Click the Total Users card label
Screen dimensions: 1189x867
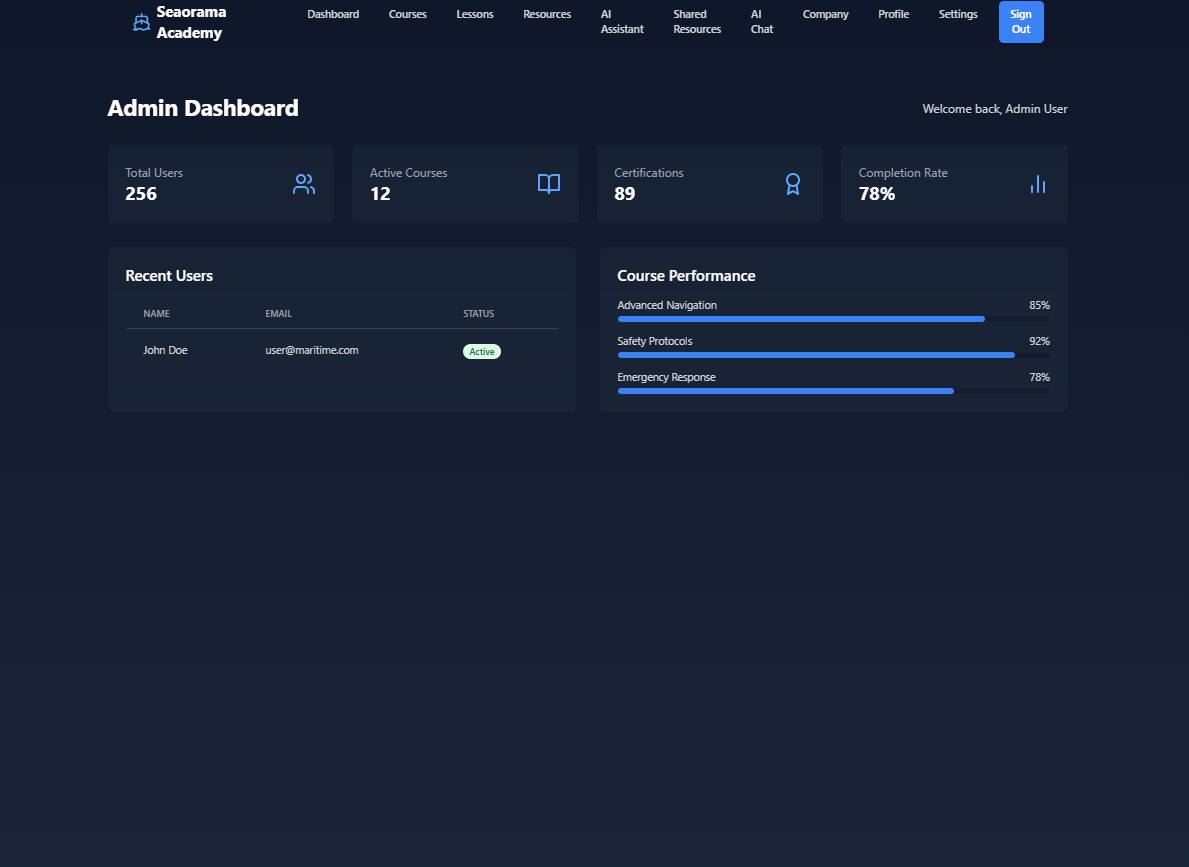(x=154, y=173)
